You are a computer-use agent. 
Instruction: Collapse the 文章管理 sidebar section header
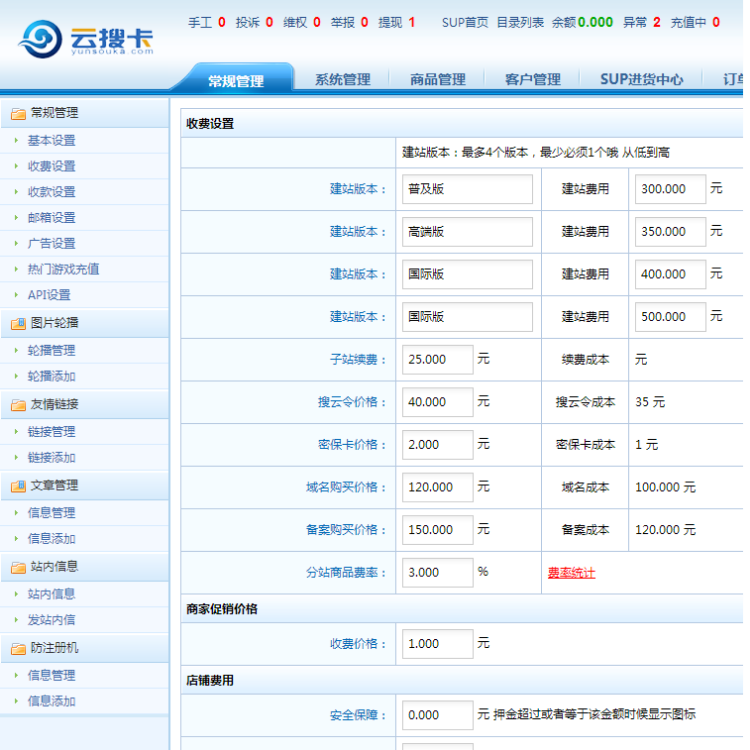(x=85, y=485)
